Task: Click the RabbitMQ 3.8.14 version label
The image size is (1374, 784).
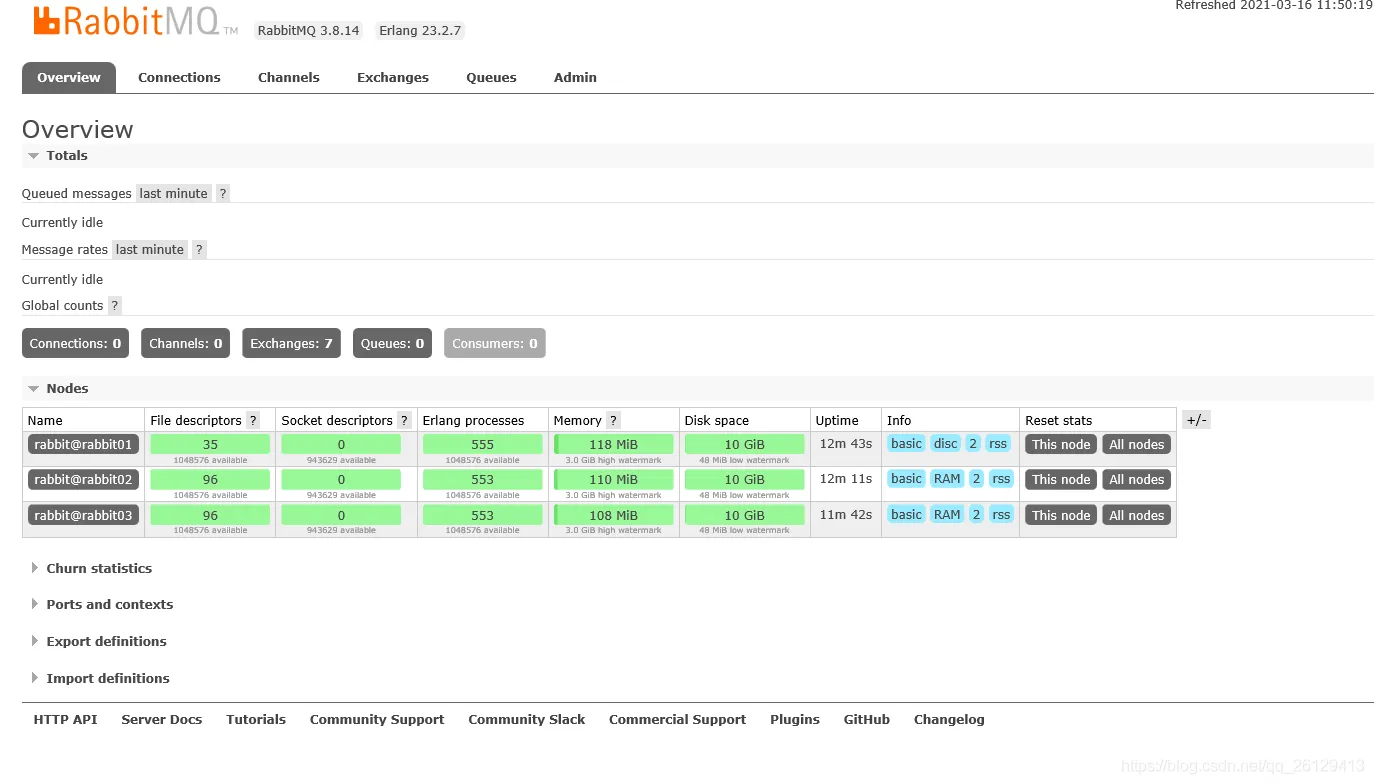Action: (309, 30)
